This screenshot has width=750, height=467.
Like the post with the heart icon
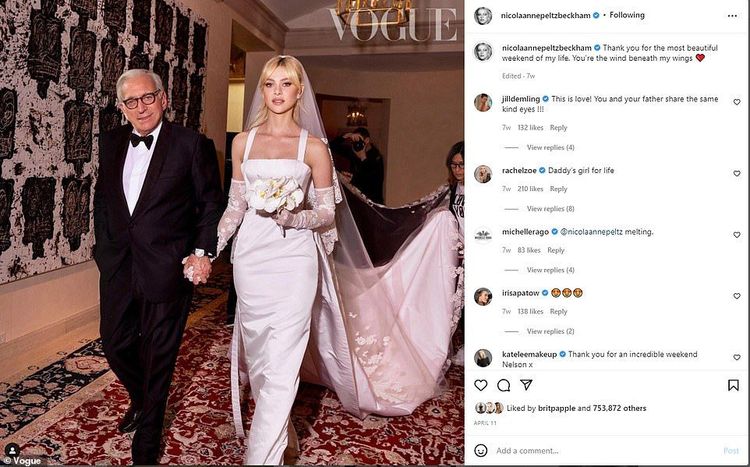(481, 385)
